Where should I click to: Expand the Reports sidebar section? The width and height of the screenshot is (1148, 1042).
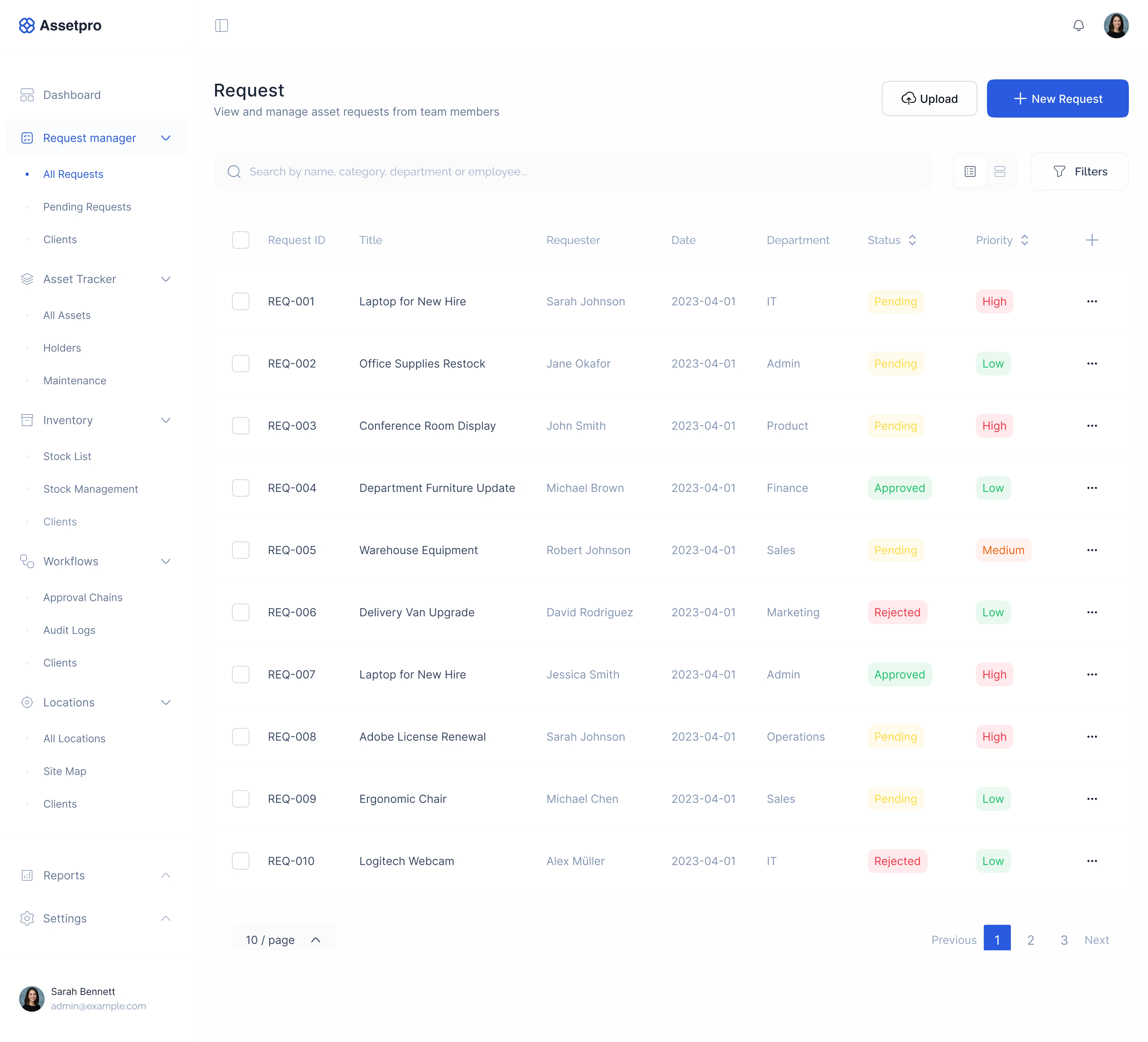click(x=166, y=875)
